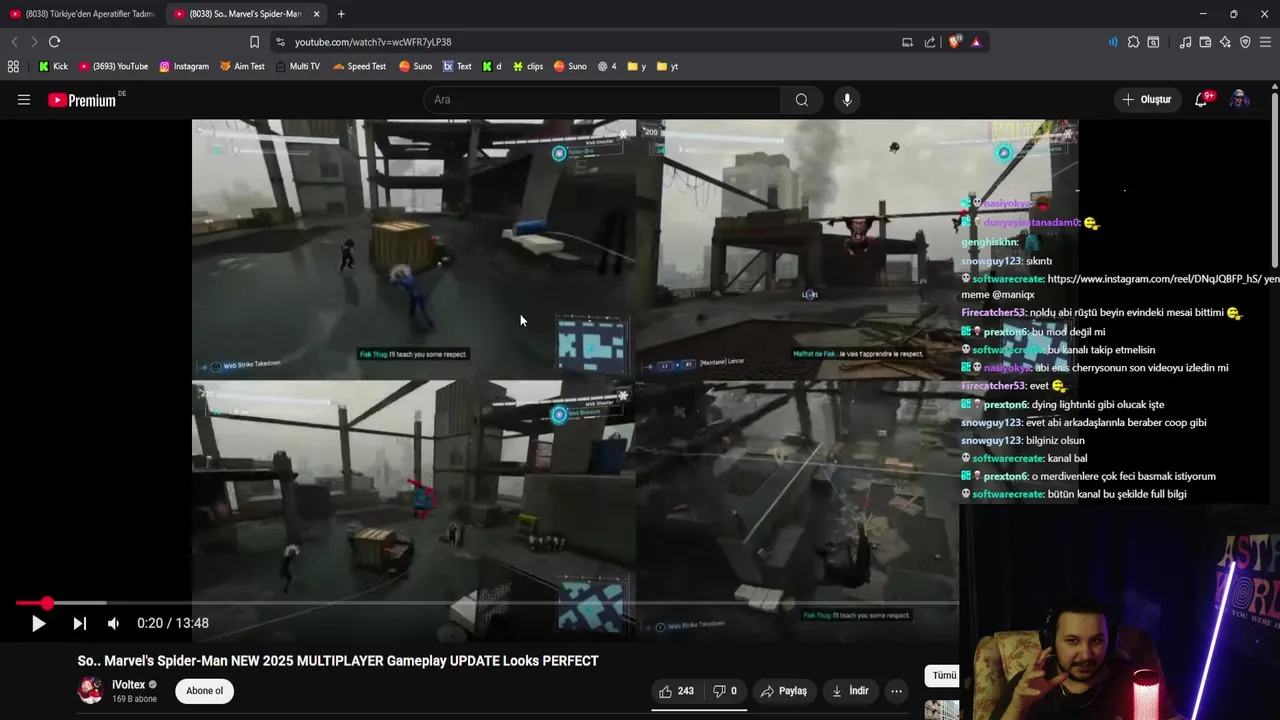Open the Aim Test bookmark

click(x=242, y=66)
